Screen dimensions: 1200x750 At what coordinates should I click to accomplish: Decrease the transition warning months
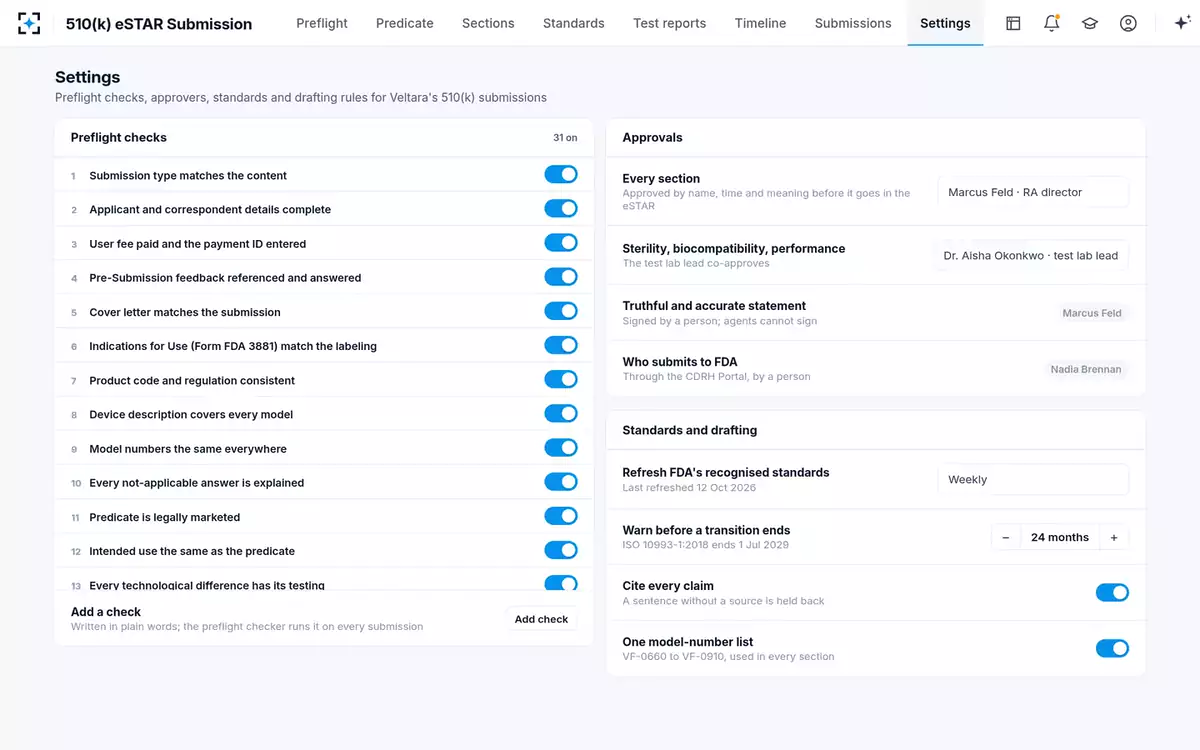click(1006, 538)
